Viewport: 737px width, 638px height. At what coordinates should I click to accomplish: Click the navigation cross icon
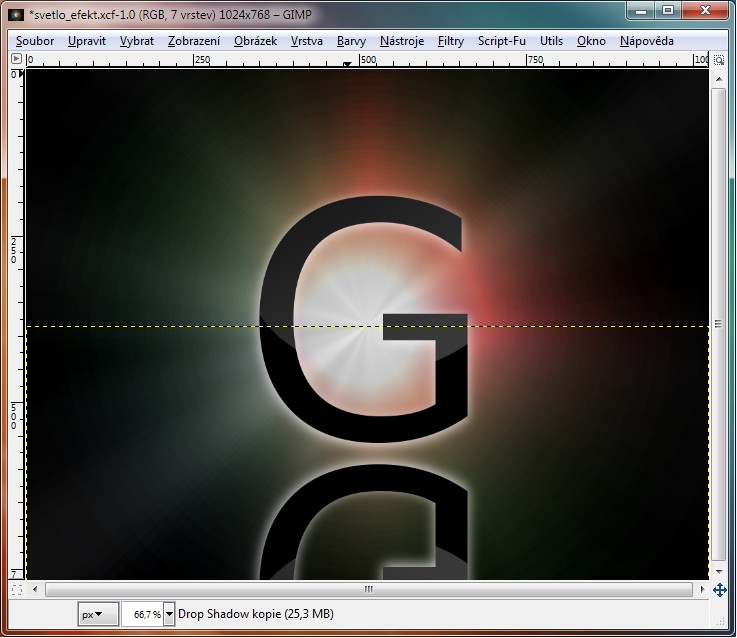point(720,590)
